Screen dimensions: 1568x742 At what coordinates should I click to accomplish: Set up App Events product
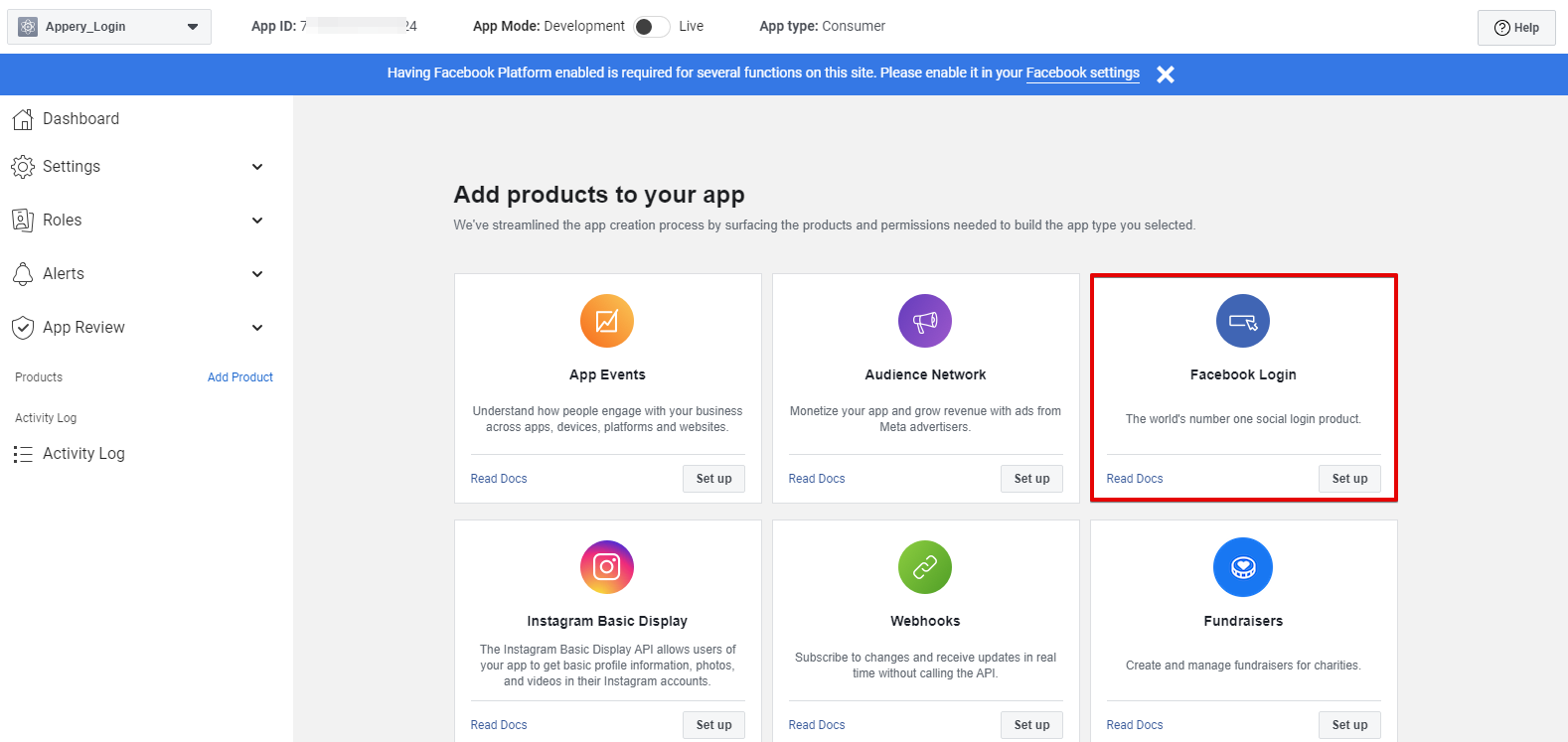point(713,479)
